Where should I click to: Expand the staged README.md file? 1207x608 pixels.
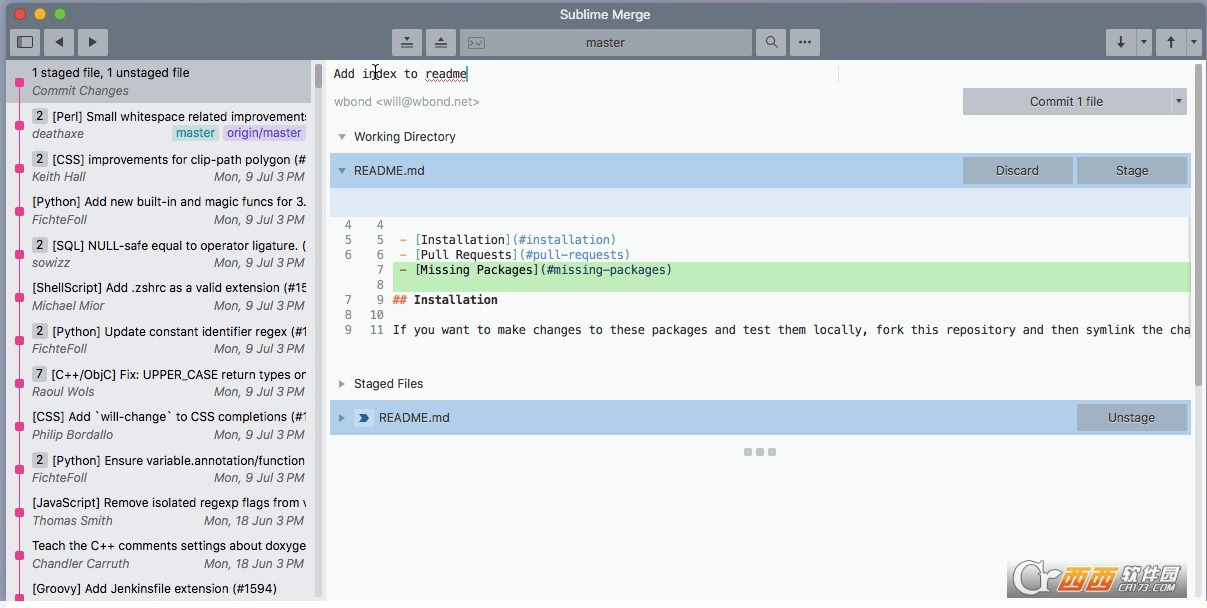pos(342,418)
